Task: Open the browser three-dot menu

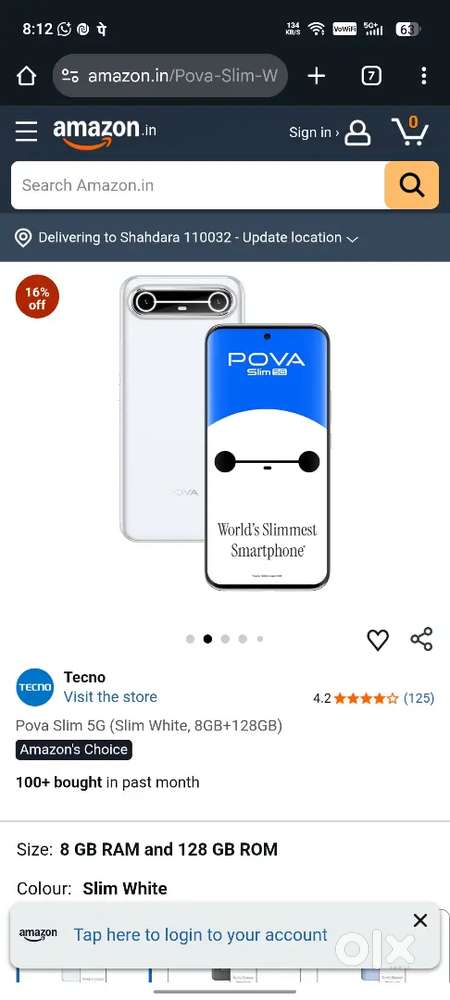Action: tap(424, 77)
